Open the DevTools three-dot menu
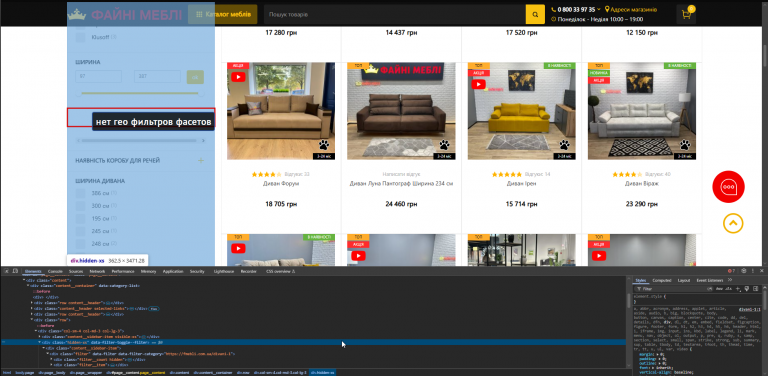768x376 pixels. pyautogui.click(x=753, y=271)
